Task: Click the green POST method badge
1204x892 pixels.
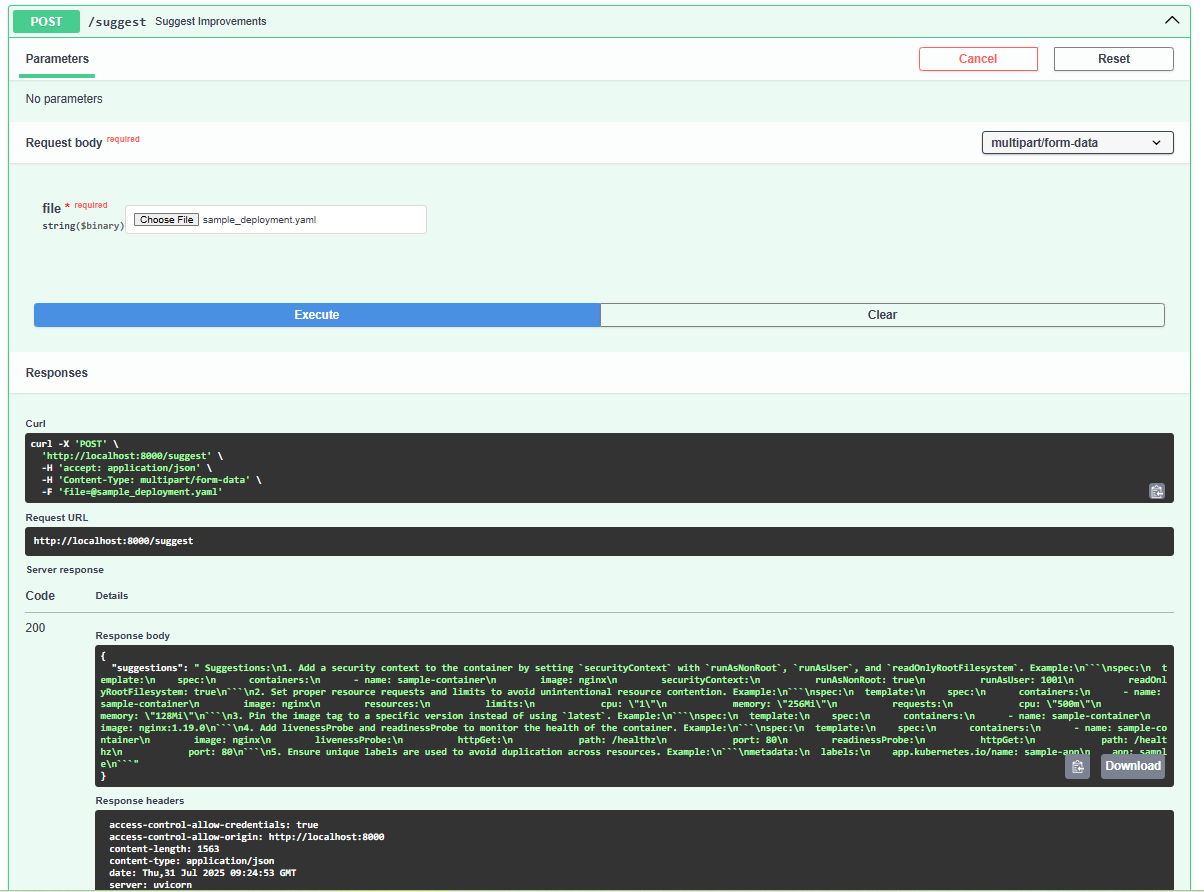Action: (46, 21)
